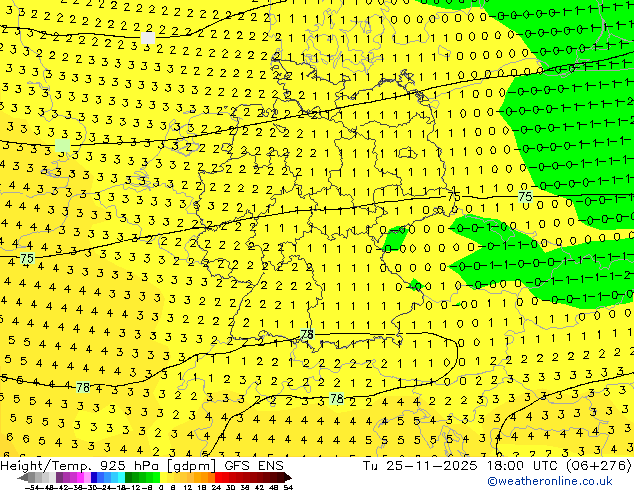The image size is (634, 490).
Task: Click the 'Height/Temp. 925 hPa [gdpm] GFS ENS' title
Action: coord(142,466)
